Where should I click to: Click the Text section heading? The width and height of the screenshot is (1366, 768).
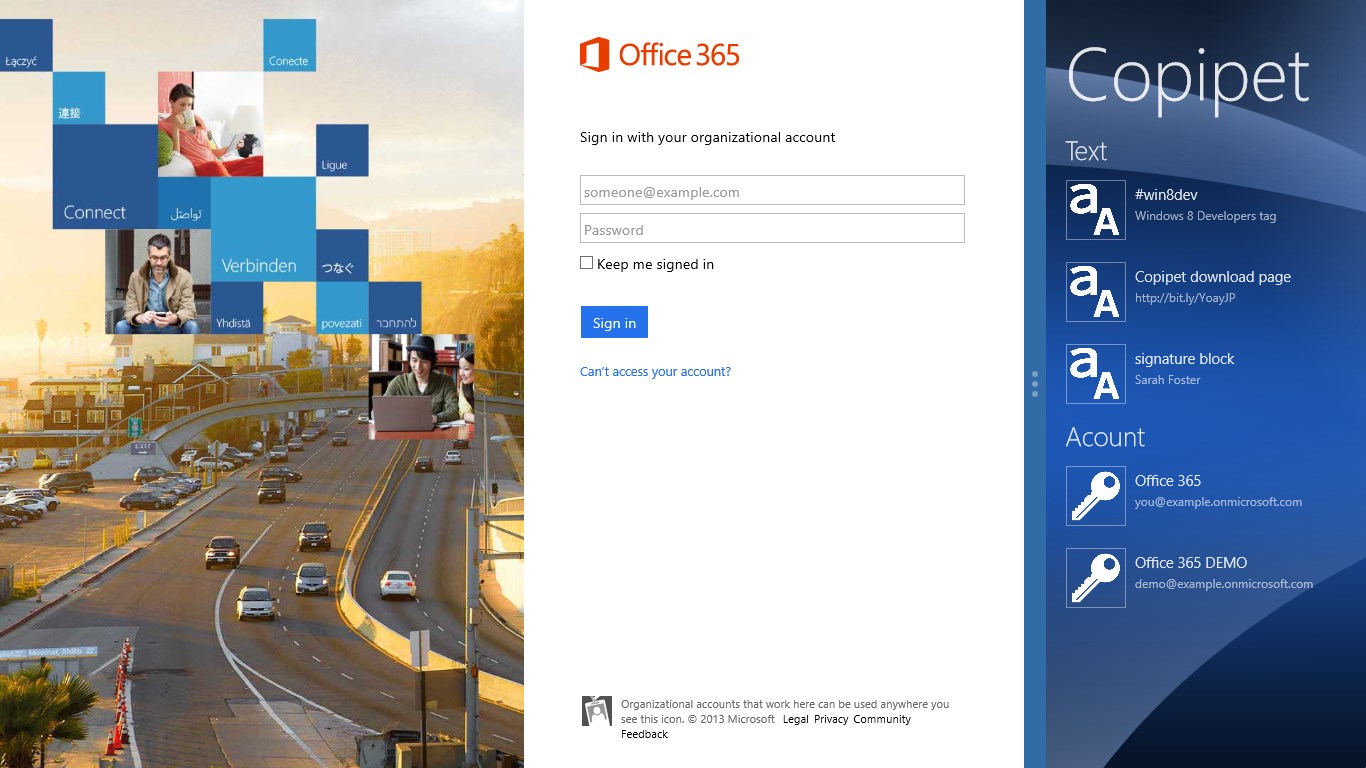coord(1086,151)
